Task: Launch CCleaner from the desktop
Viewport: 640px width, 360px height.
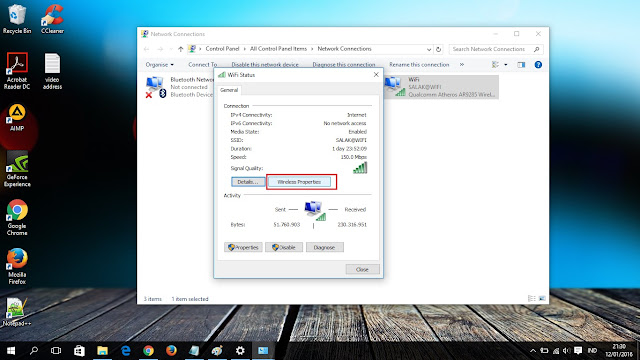Action: (x=52, y=19)
